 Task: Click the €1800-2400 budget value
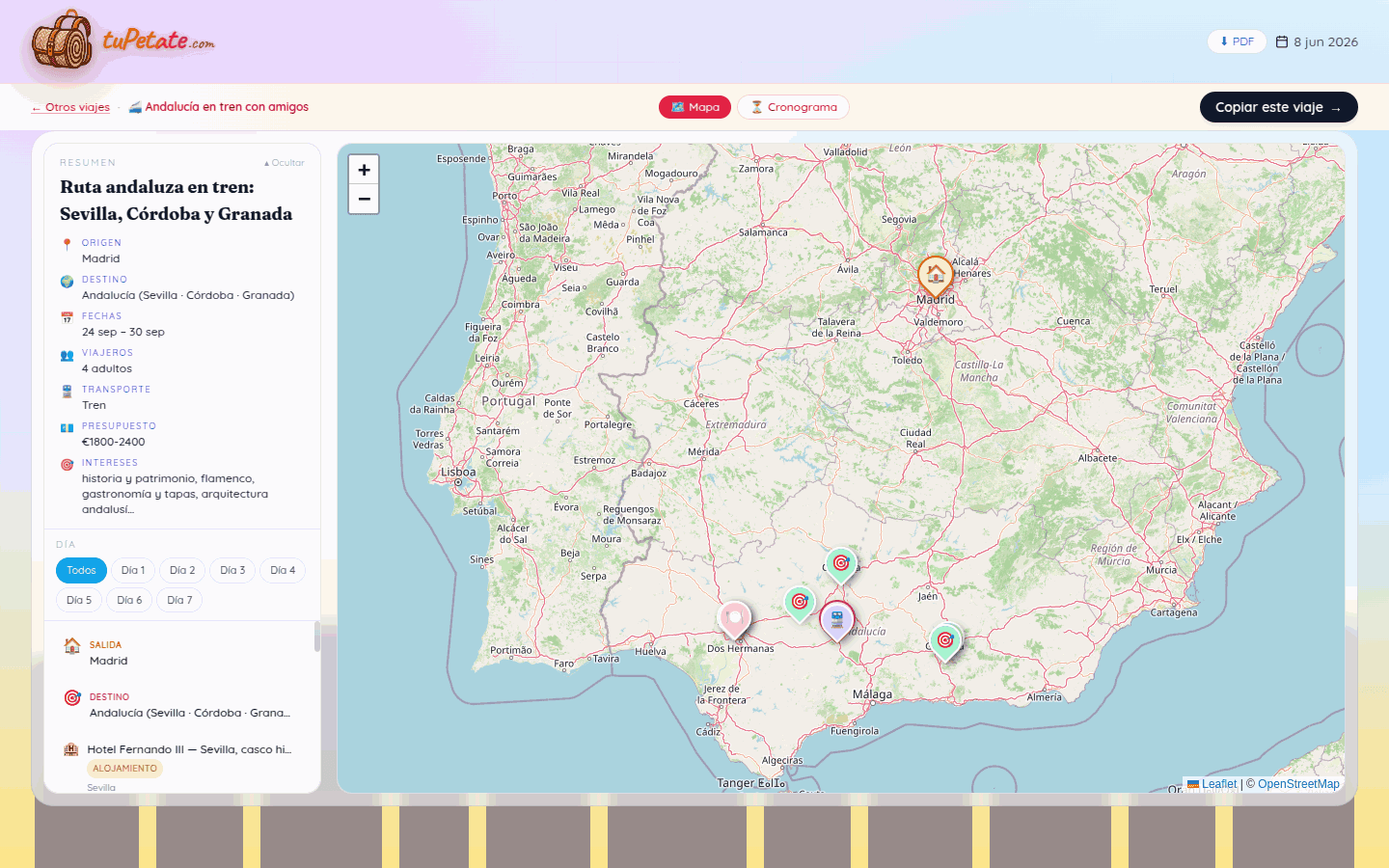[114, 442]
